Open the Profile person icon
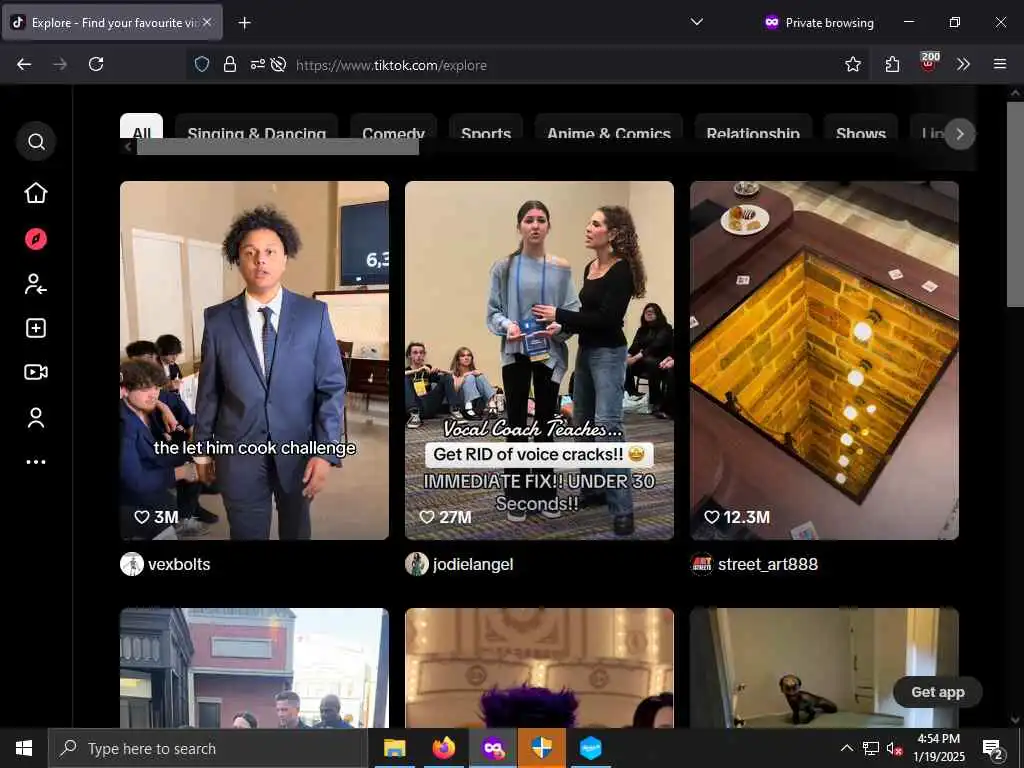This screenshot has width=1024, height=768. click(36, 417)
